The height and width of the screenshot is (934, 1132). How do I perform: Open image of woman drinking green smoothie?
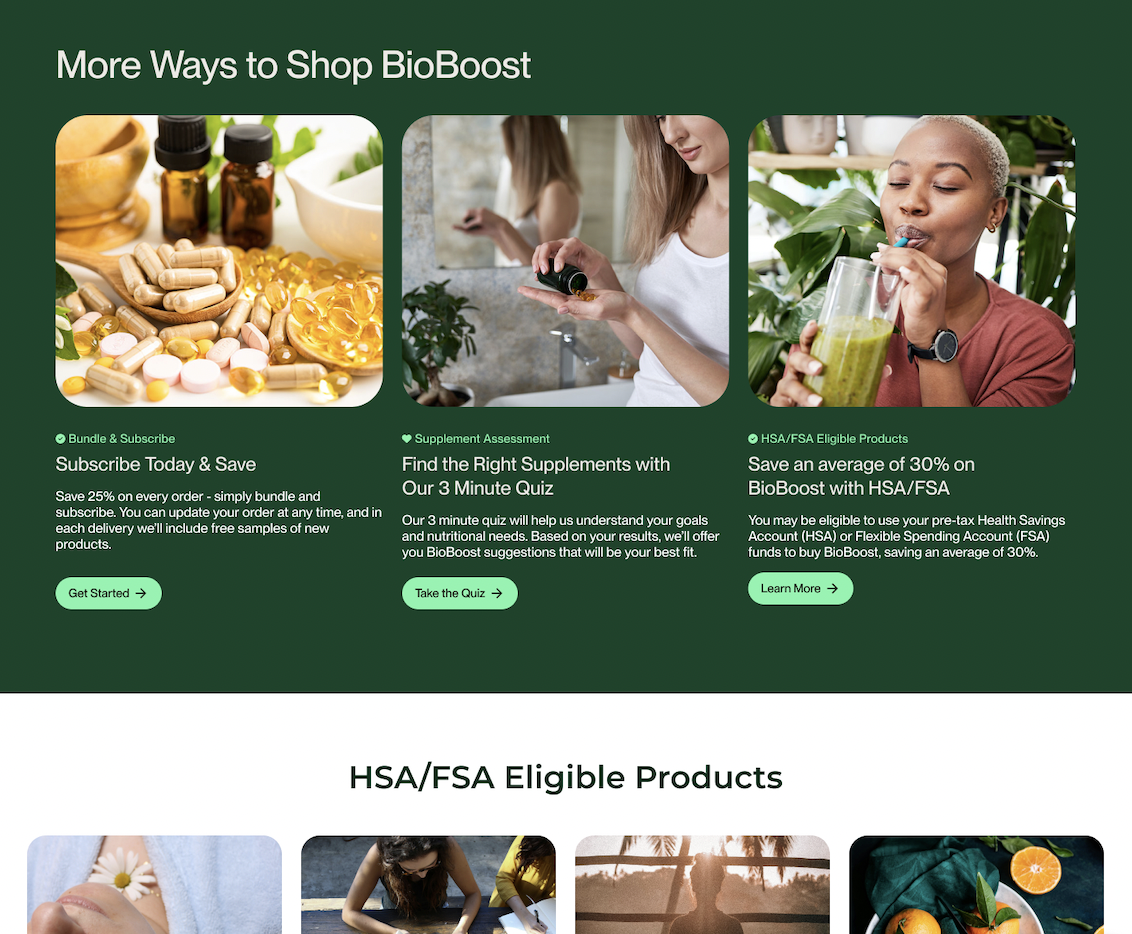point(912,261)
